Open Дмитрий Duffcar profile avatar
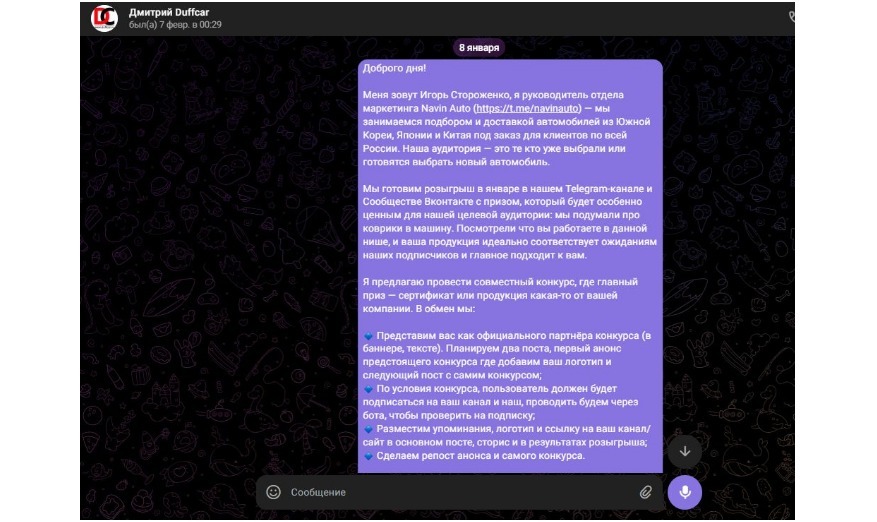This screenshot has width=877, height=522. (105, 18)
